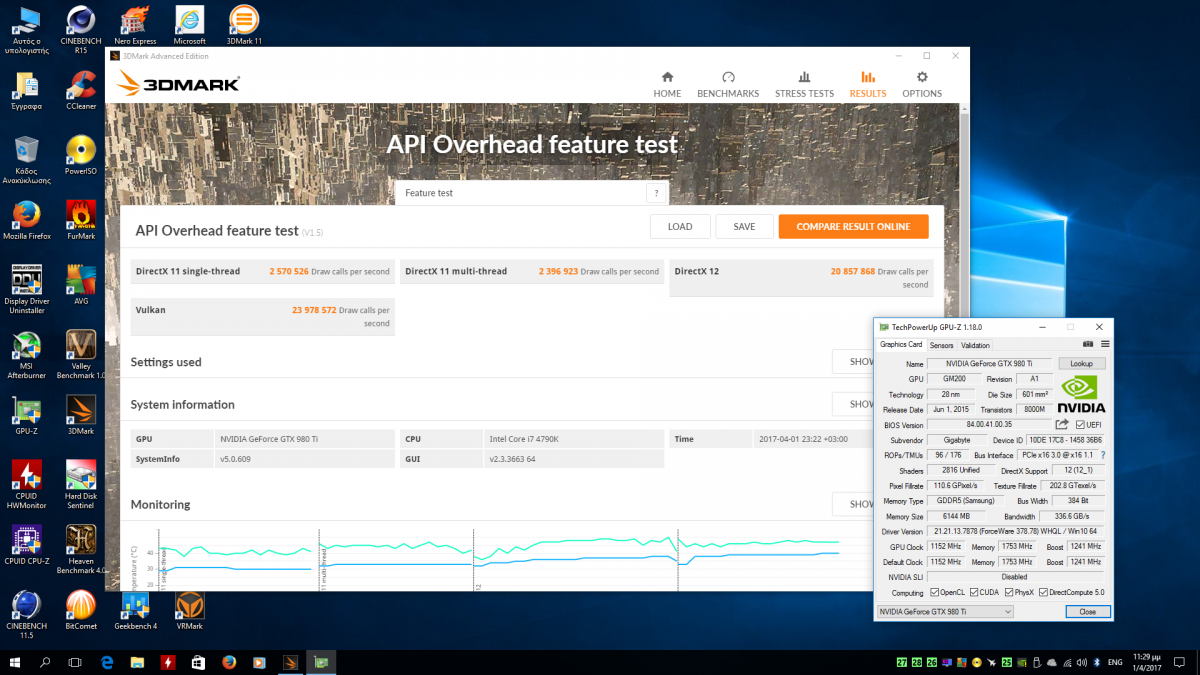This screenshot has height=675, width=1200.
Task: Toggle the PhysX checkbox
Action: (1007, 593)
